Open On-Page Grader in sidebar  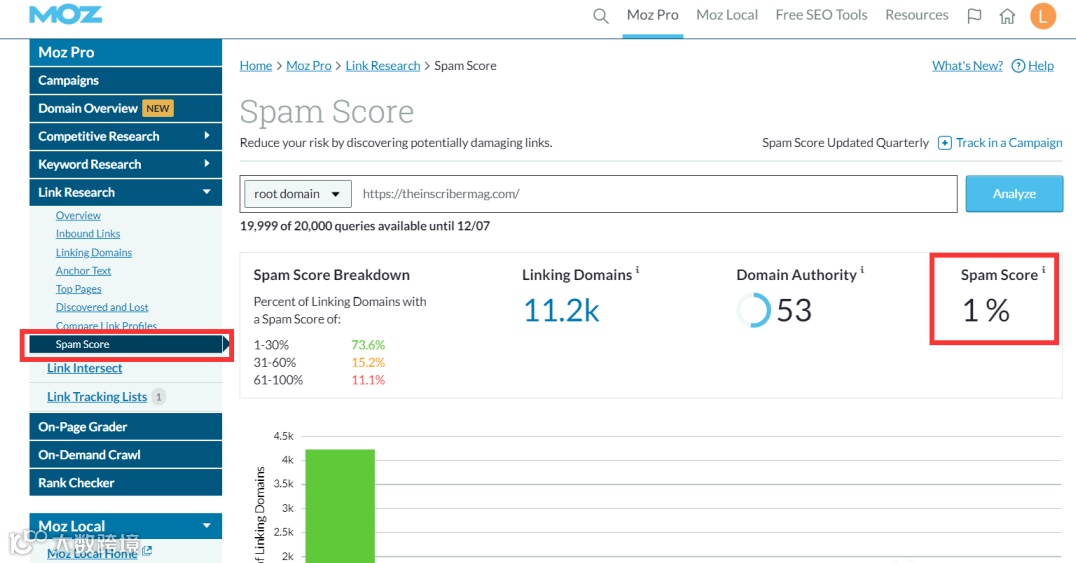coord(126,426)
